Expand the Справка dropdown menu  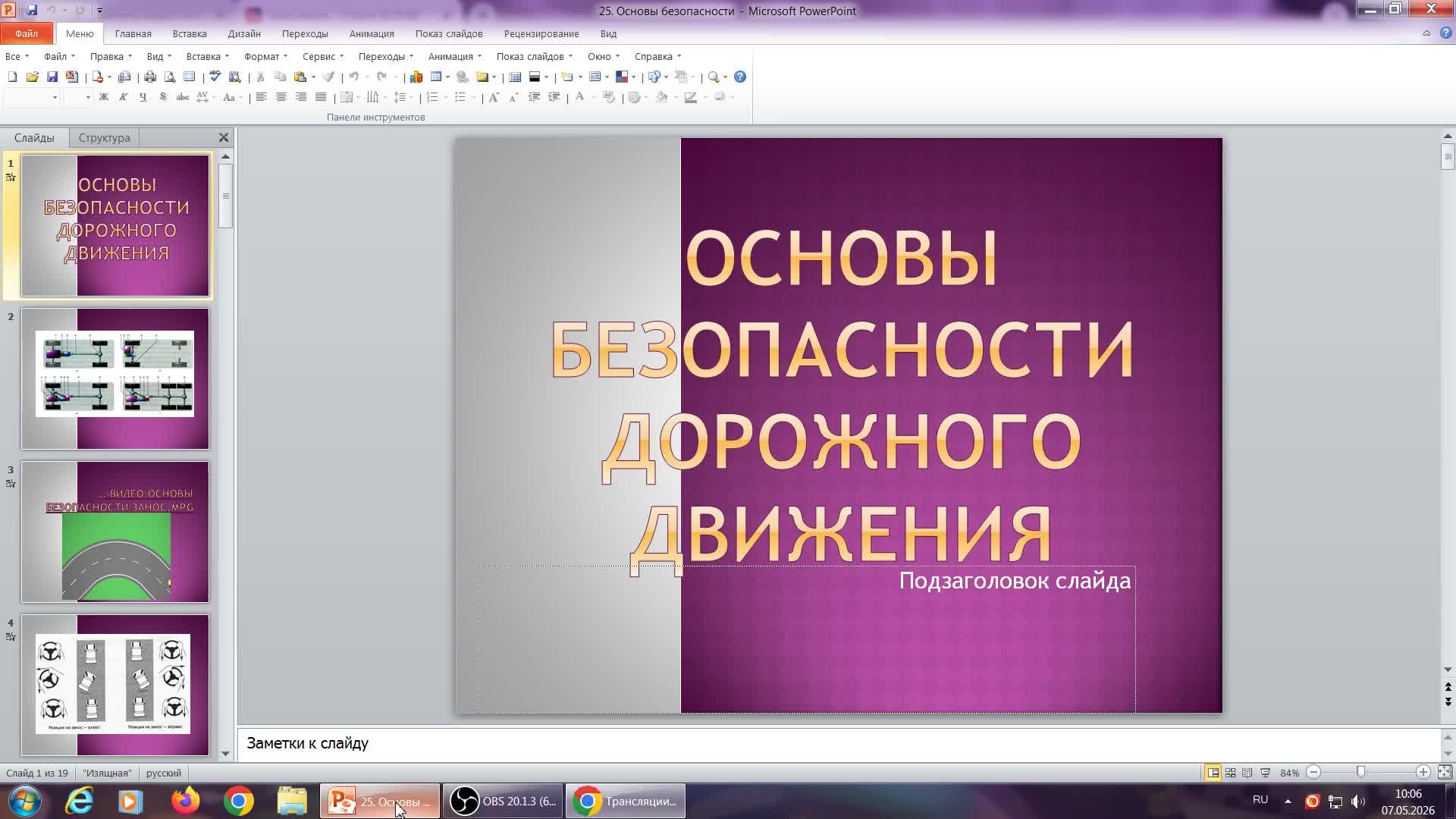657,56
